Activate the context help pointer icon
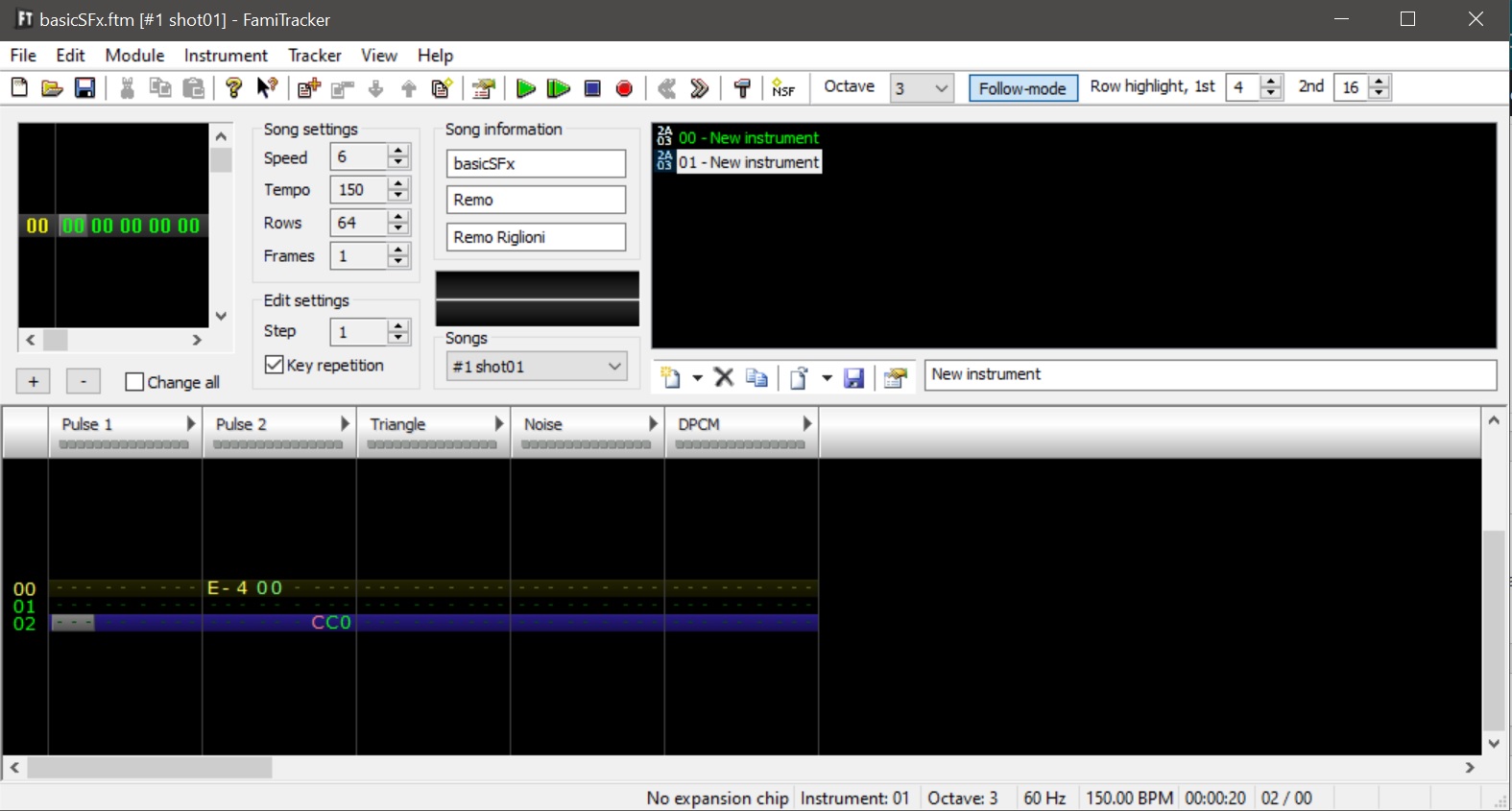 tap(268, 88)
